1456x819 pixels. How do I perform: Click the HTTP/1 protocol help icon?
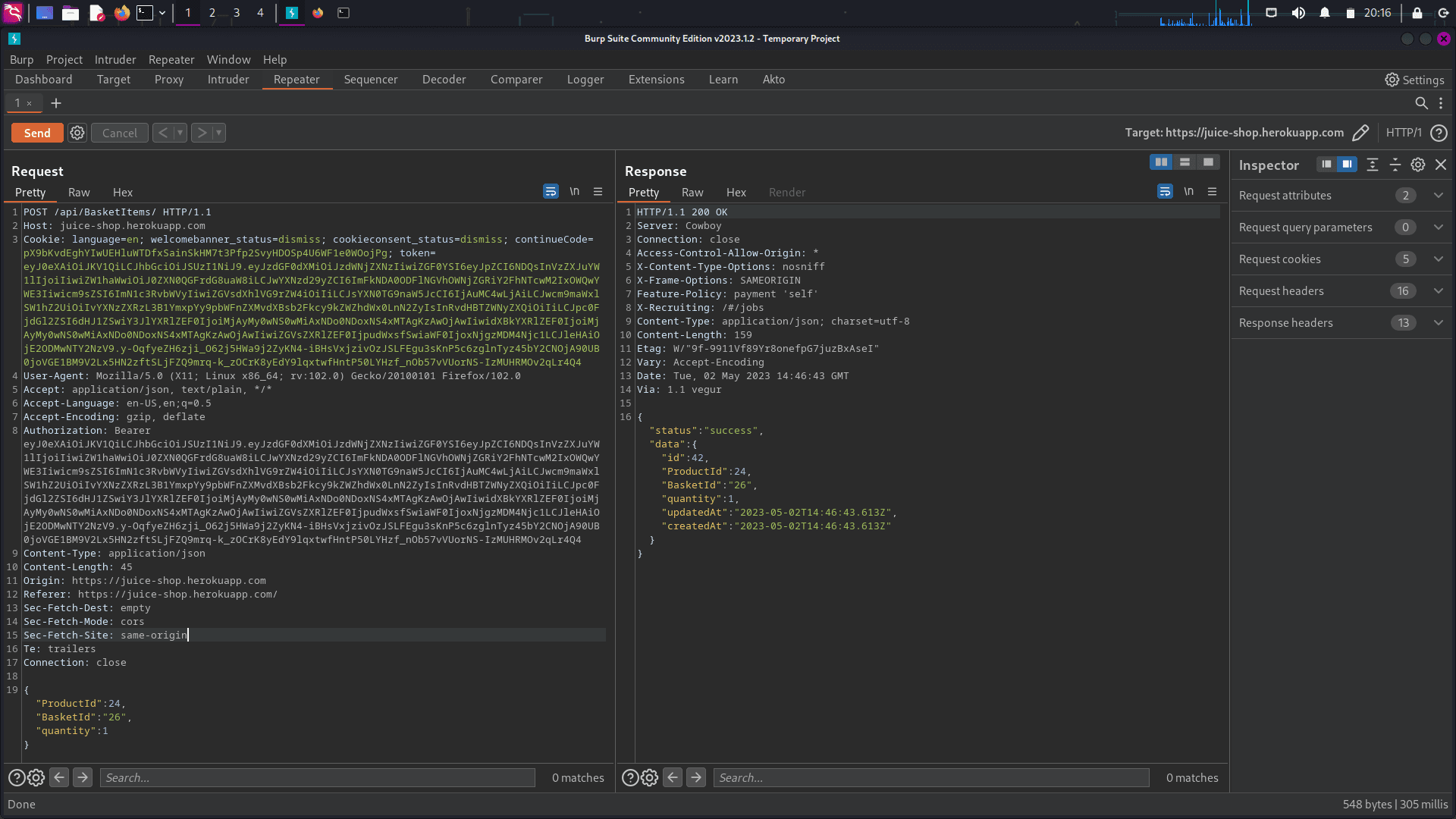[x=1439, y=133]
